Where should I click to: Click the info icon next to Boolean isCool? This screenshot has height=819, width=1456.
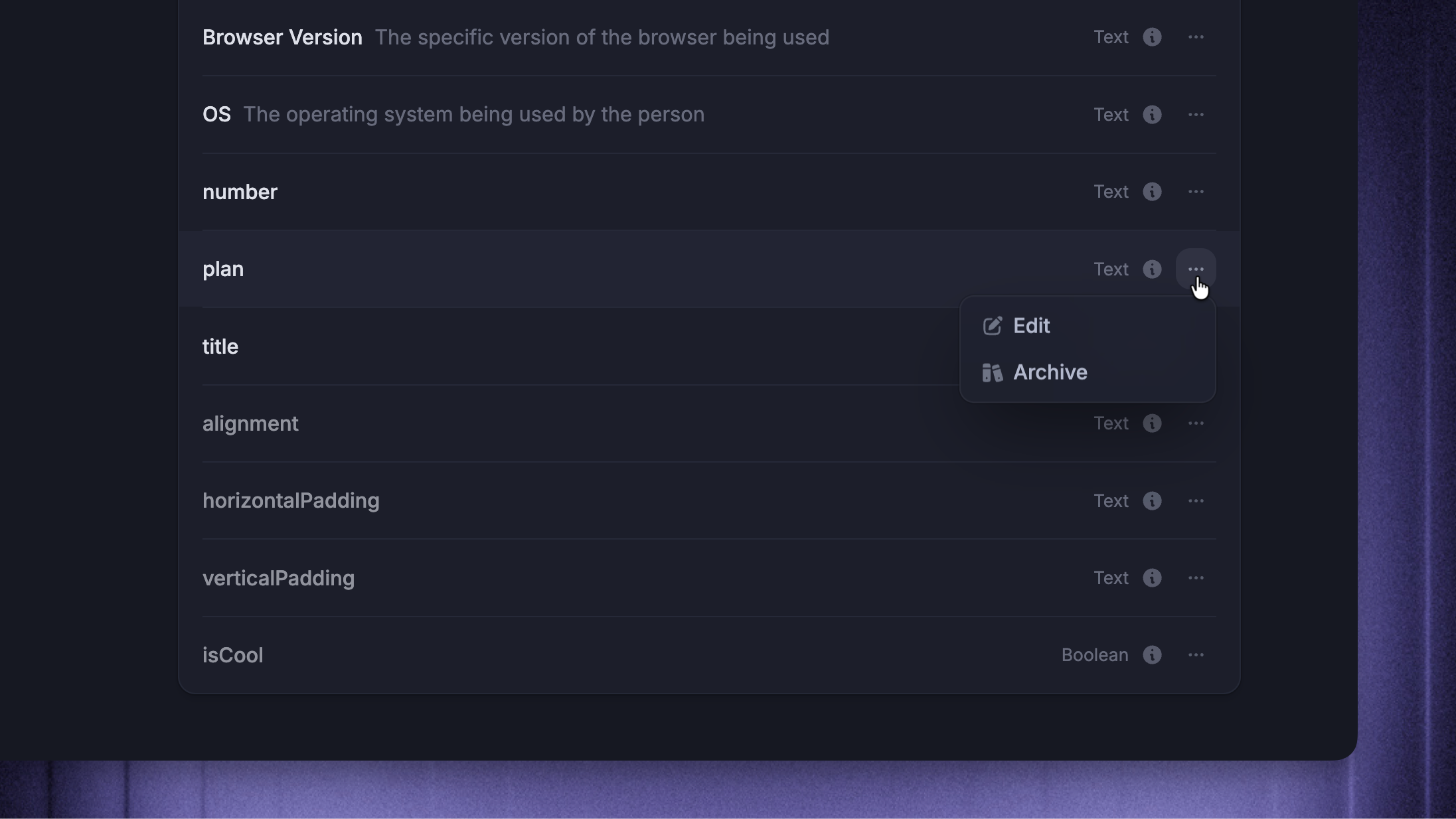[x=1152, y=655]
